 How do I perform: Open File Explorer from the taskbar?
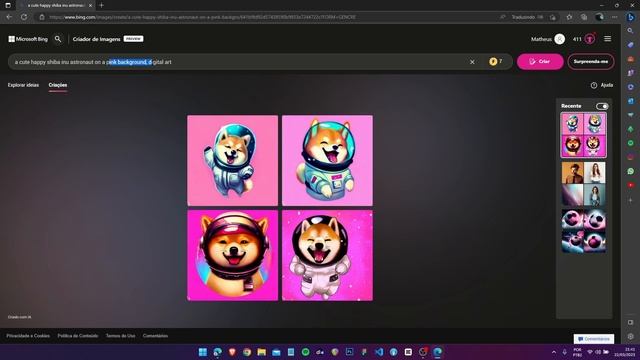pyautogui.click(x=262, y=352)
